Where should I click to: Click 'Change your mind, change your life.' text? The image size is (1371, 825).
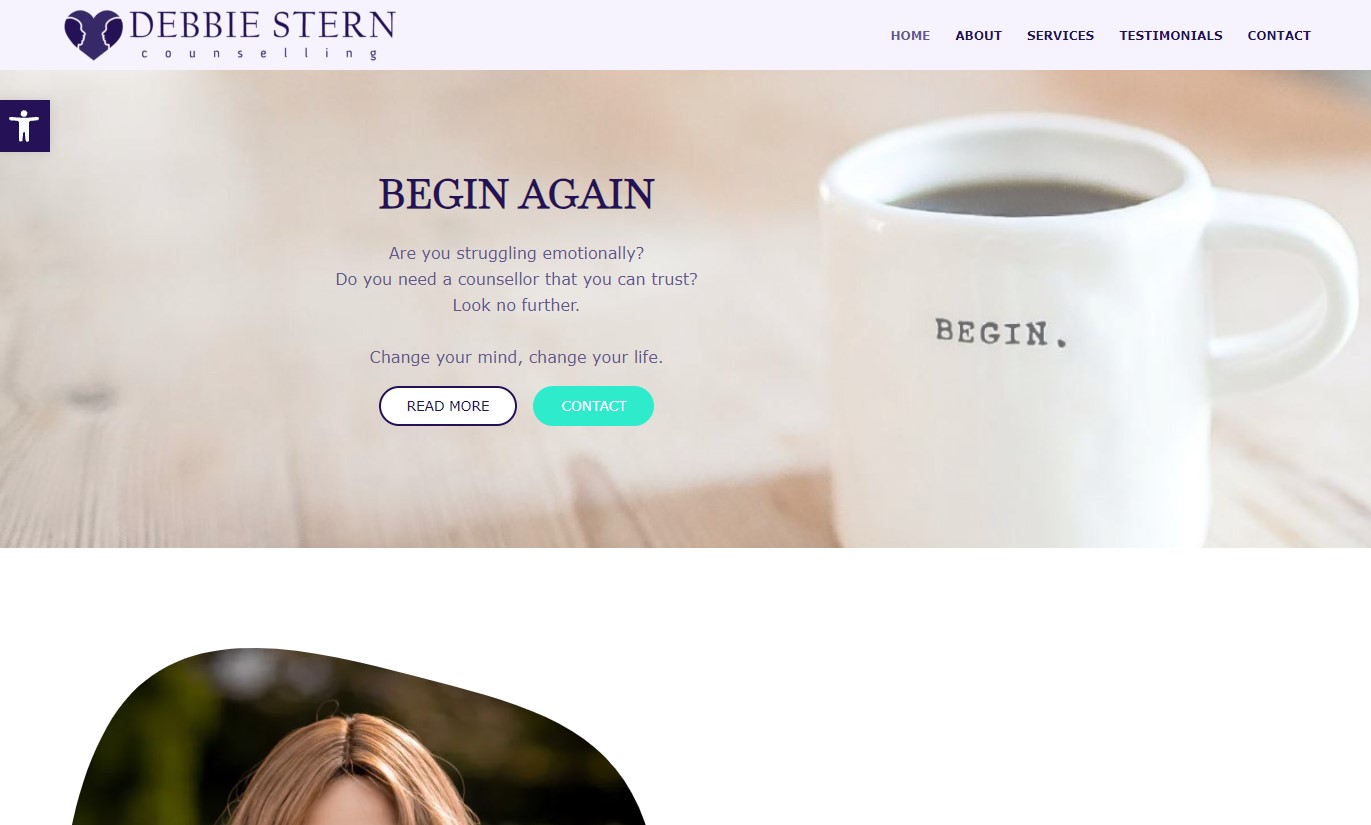(x=516, y=357)
